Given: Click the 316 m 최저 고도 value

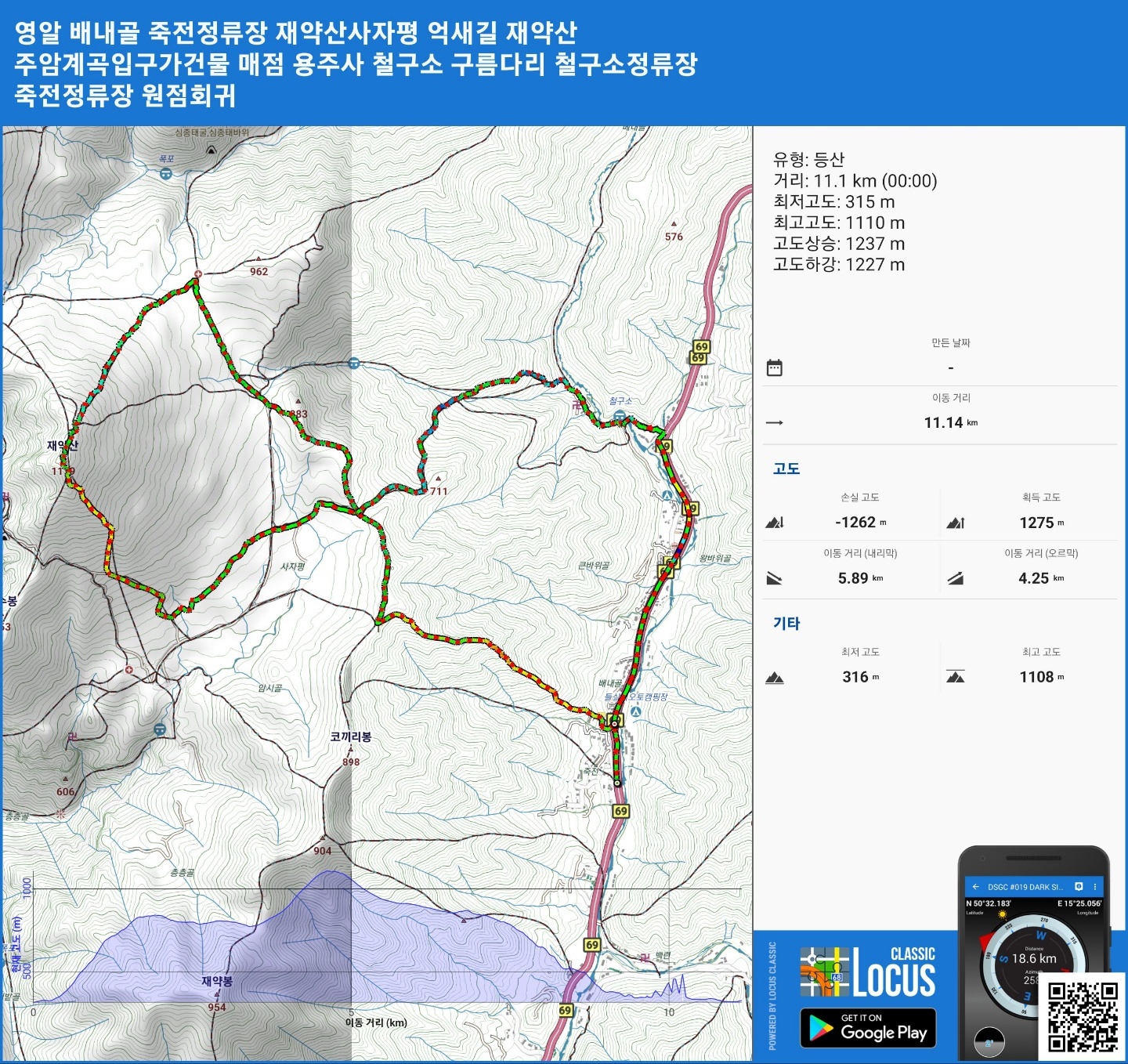Looking at the screenshot, I should point(861,677).
